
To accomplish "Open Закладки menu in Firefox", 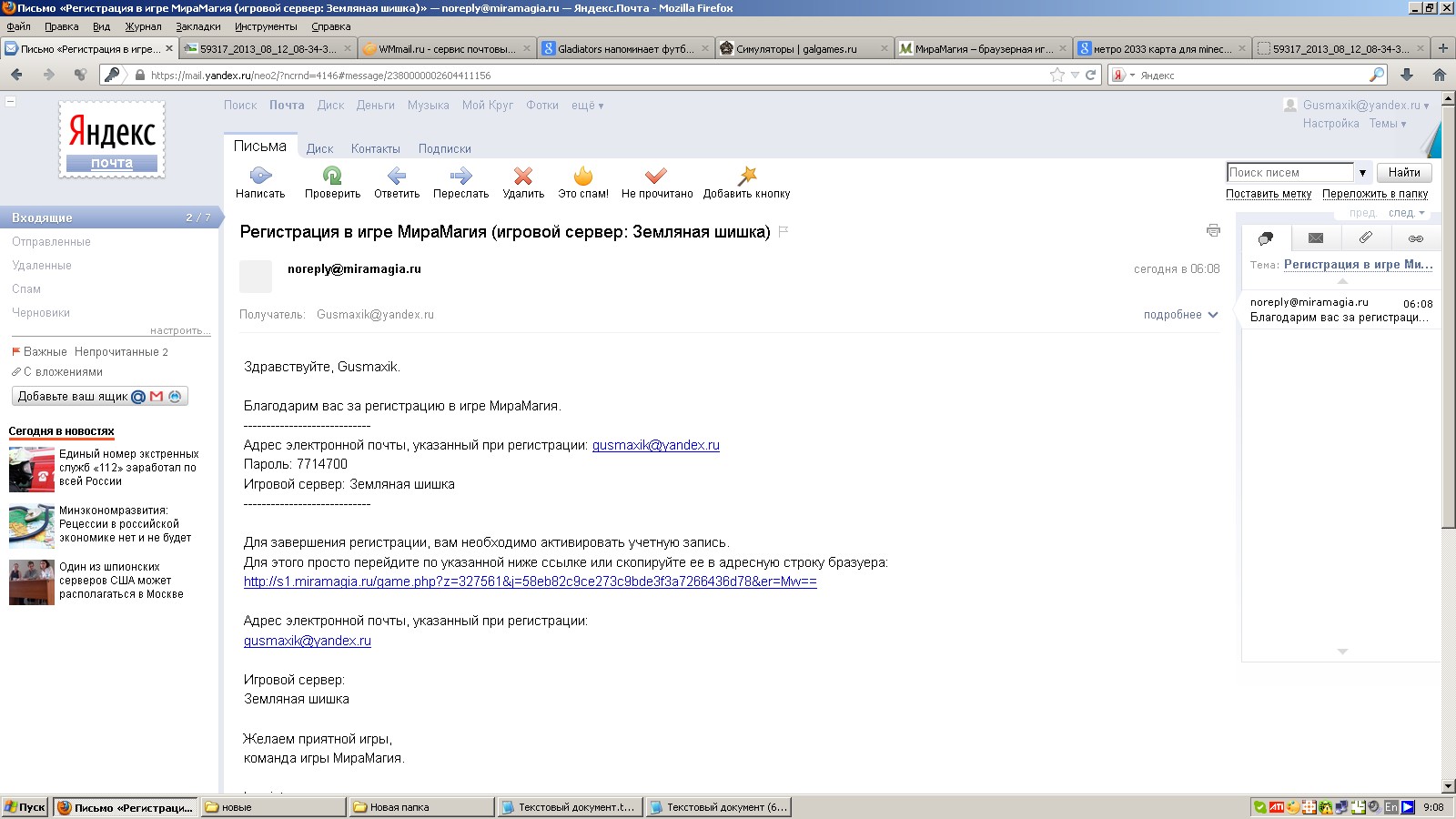I will [x=197, y=26].
